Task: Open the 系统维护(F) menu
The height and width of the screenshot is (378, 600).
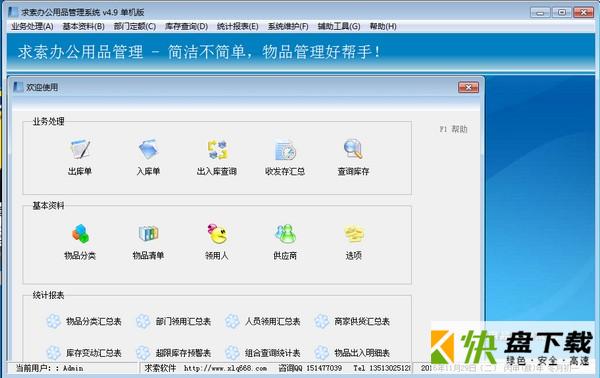Action: tap(288, 26)
